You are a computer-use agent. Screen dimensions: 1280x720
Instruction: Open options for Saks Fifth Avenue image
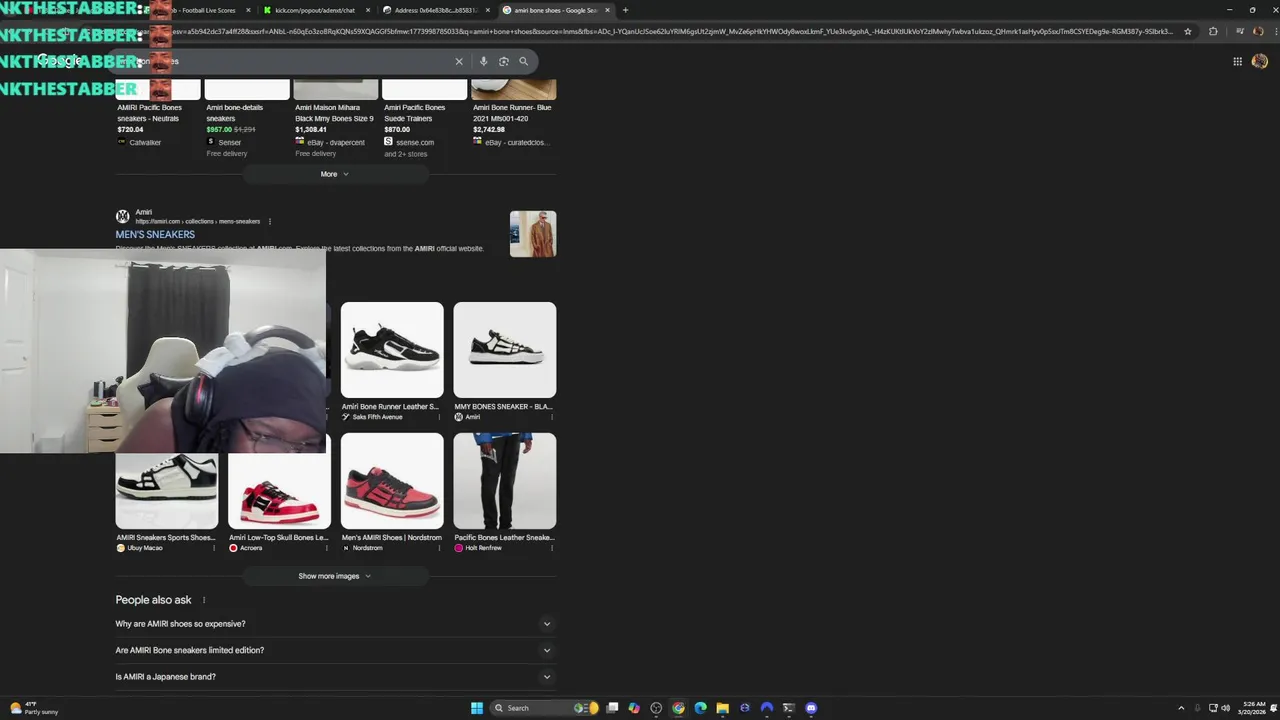439,417
